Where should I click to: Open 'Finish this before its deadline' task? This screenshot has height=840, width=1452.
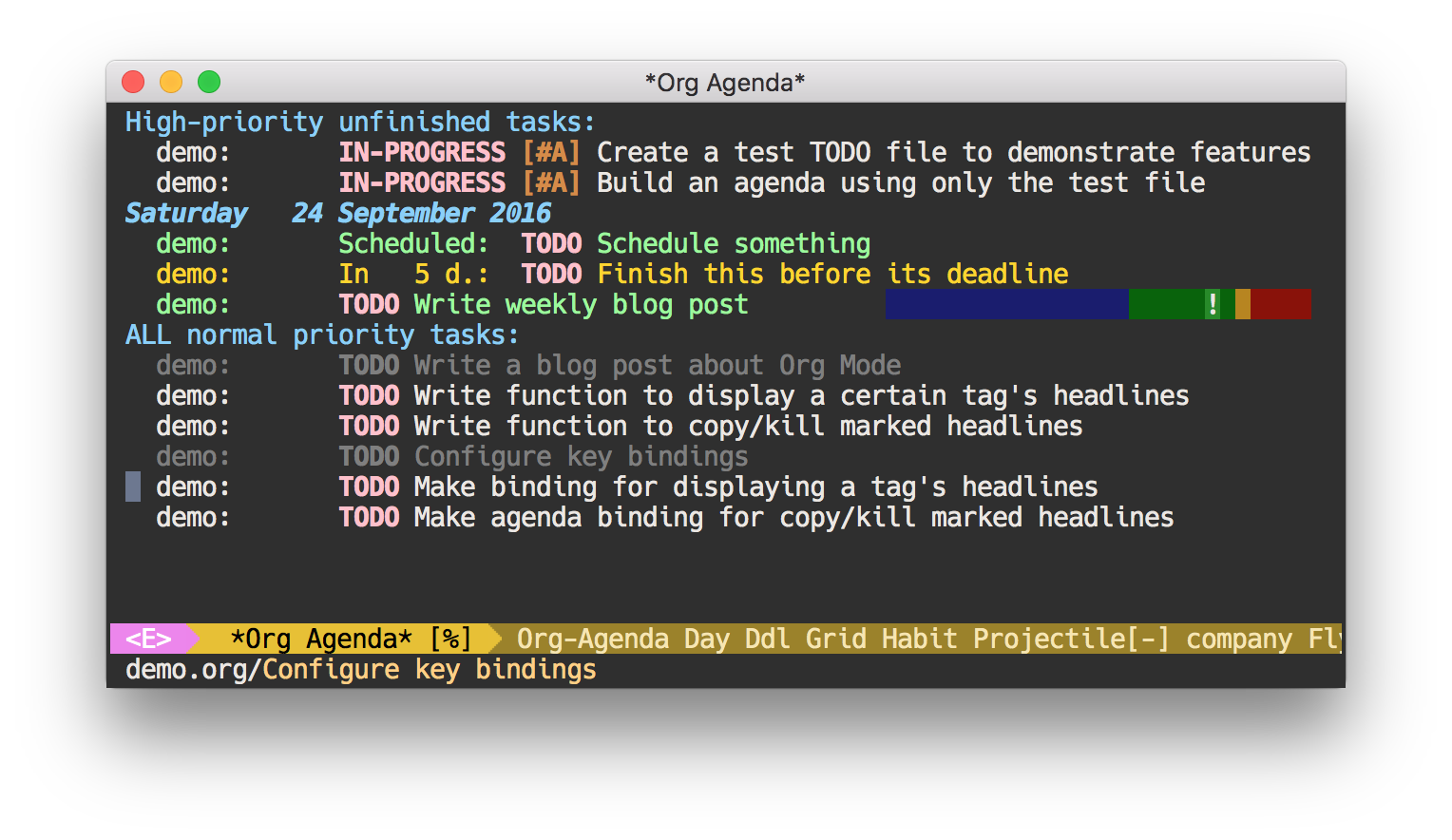[832, 275]
